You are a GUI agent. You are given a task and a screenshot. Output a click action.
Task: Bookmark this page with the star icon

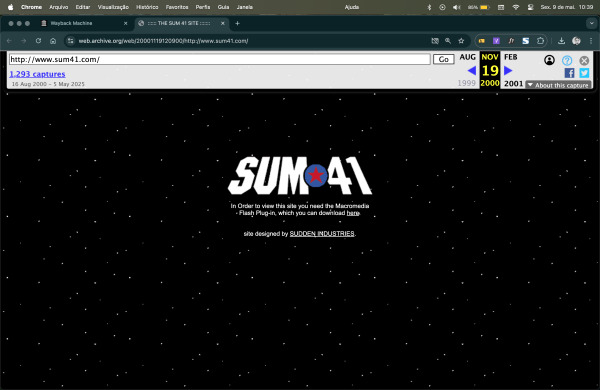(x=461, y=41)
